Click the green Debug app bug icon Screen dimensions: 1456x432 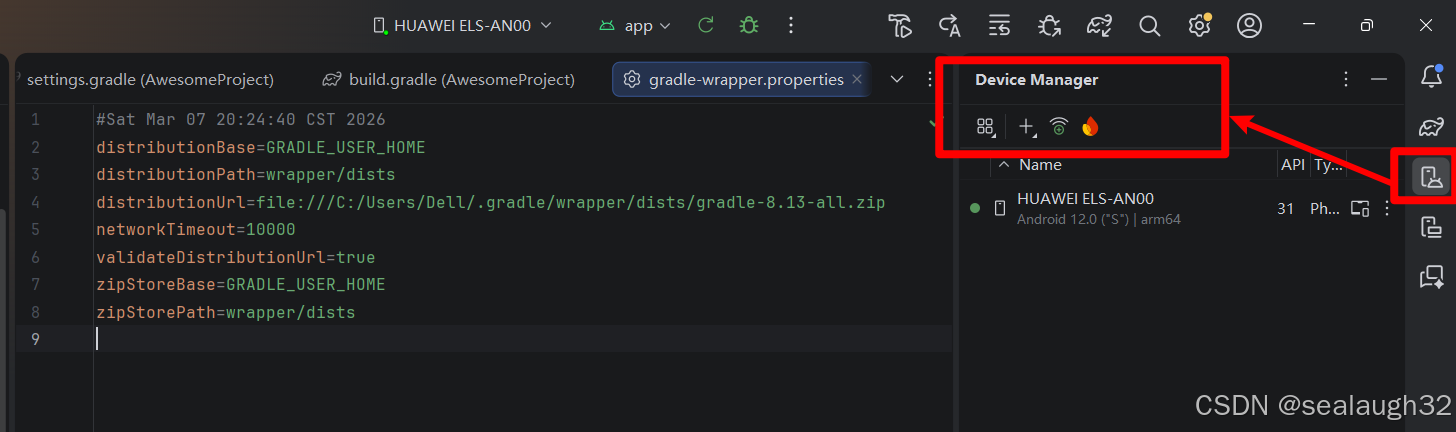(748, 26)
